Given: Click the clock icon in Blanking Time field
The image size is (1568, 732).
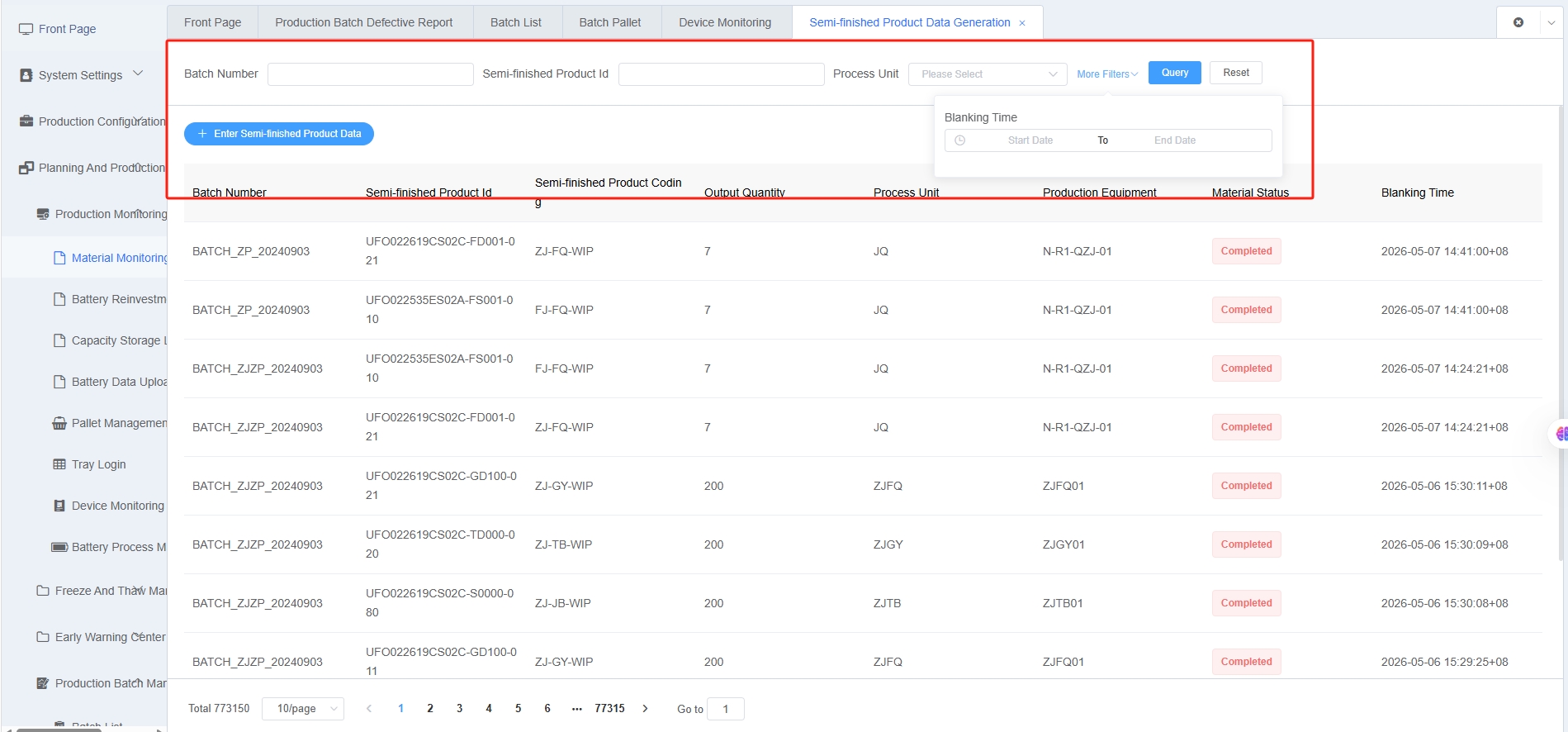Looking at the screenshot, I should click(x=959, y=140).
